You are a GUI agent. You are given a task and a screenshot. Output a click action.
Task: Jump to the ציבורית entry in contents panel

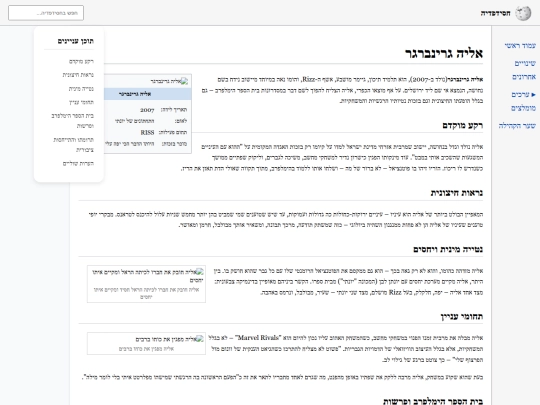point(73,145)
